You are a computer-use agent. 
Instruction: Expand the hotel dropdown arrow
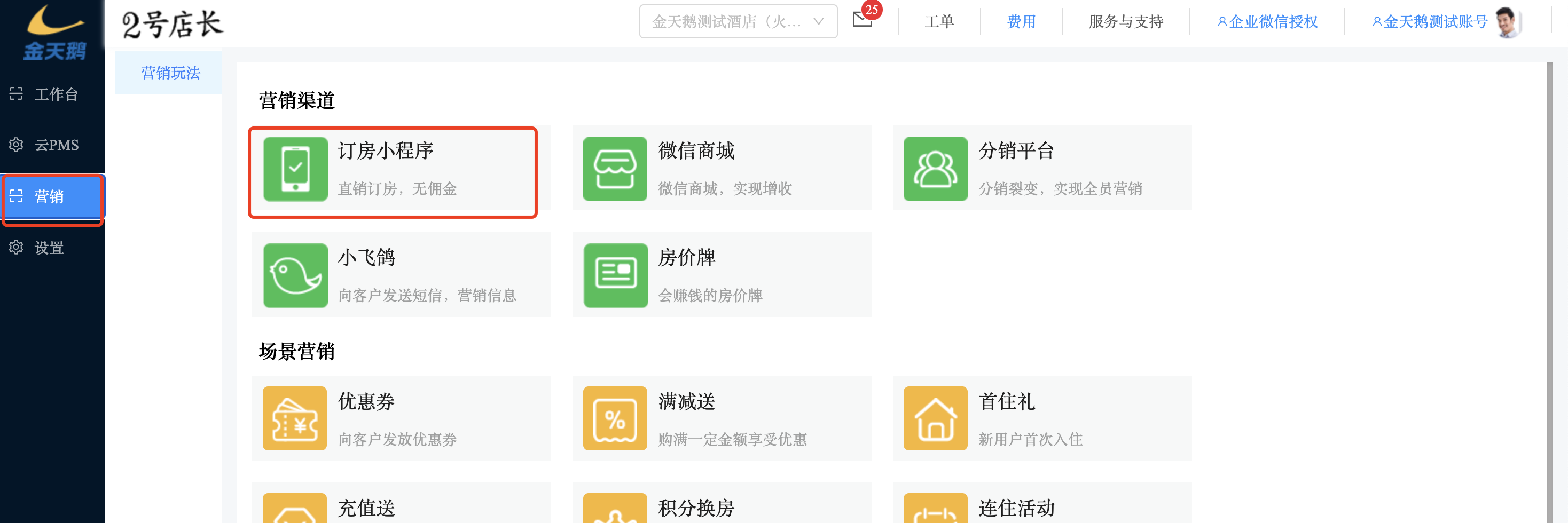818,22
